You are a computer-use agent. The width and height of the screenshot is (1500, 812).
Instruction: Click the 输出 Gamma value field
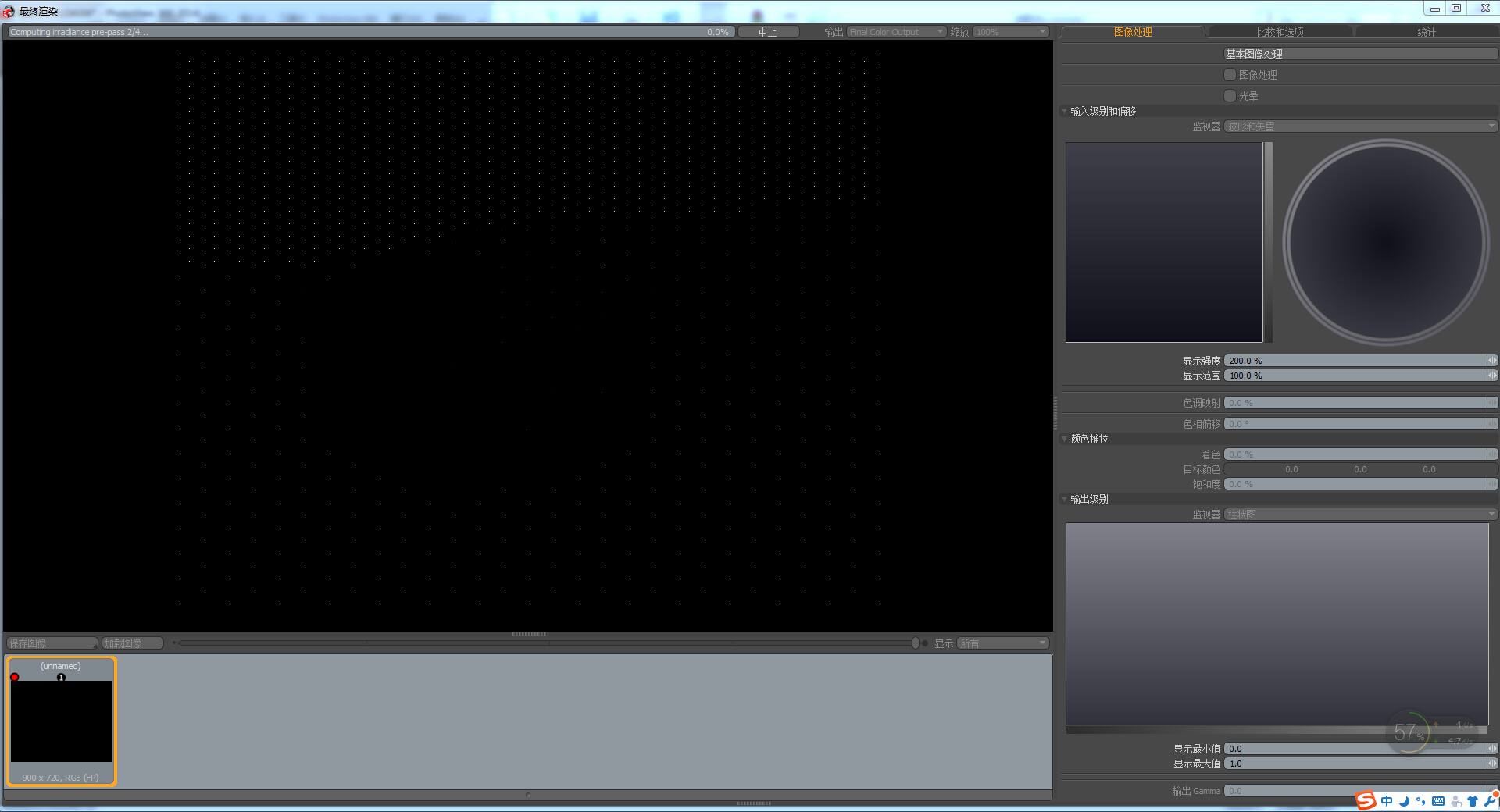(1355, 791)
